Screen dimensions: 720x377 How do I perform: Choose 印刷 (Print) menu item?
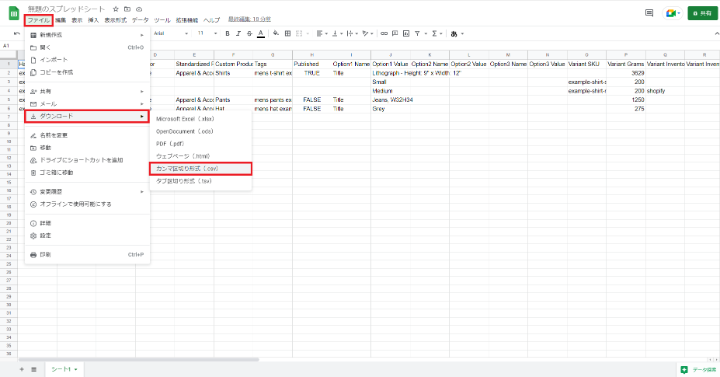pos(87,254)
